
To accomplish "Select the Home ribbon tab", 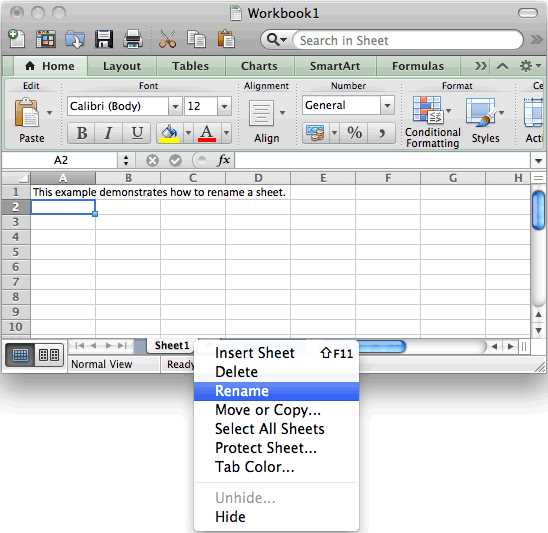I will 50,66.
